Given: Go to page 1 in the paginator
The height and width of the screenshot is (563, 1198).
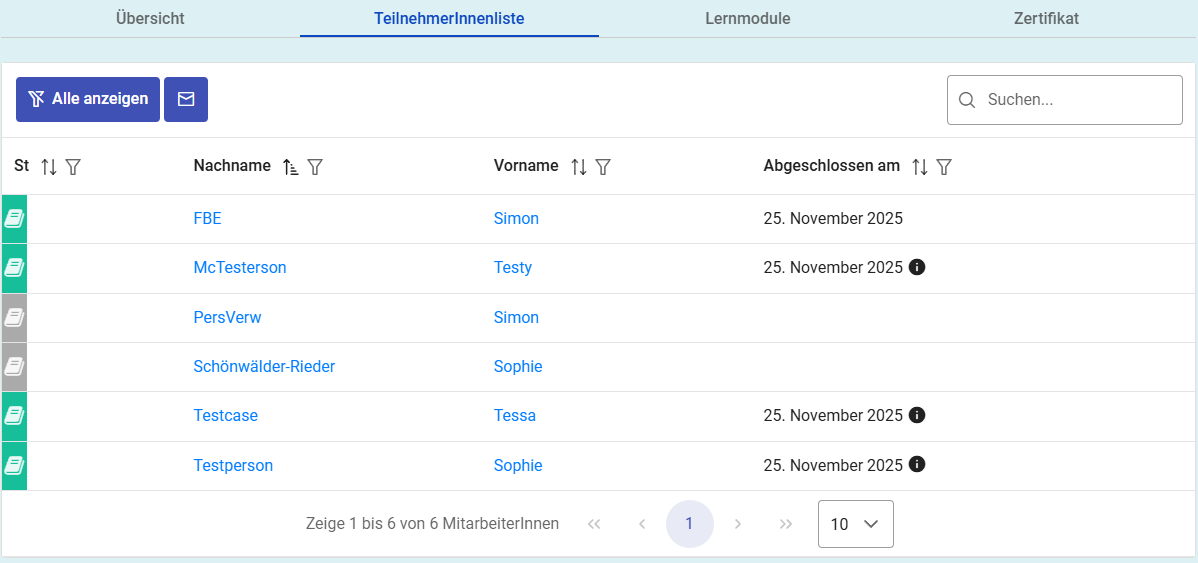Looking at the screenshot, I should (x=689, y=524).
